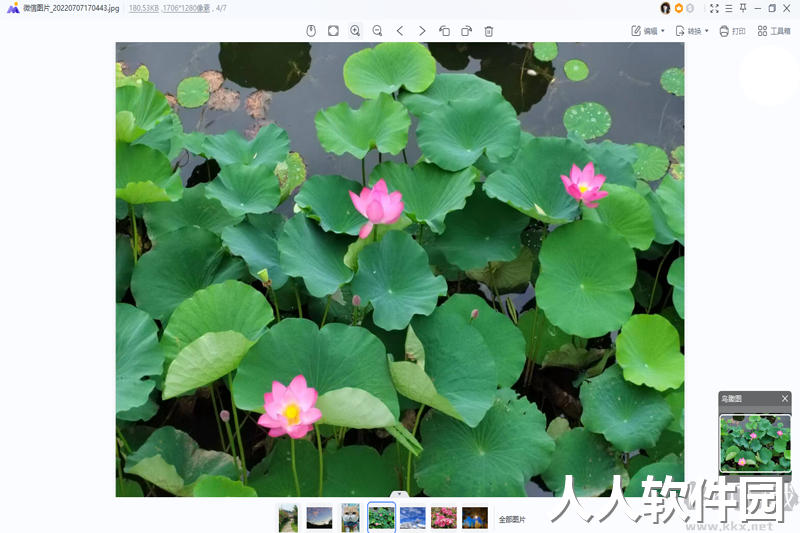Open the 工具箱 toolbox
The height and width of the screenshot is (533, 800).
(774, 31)
